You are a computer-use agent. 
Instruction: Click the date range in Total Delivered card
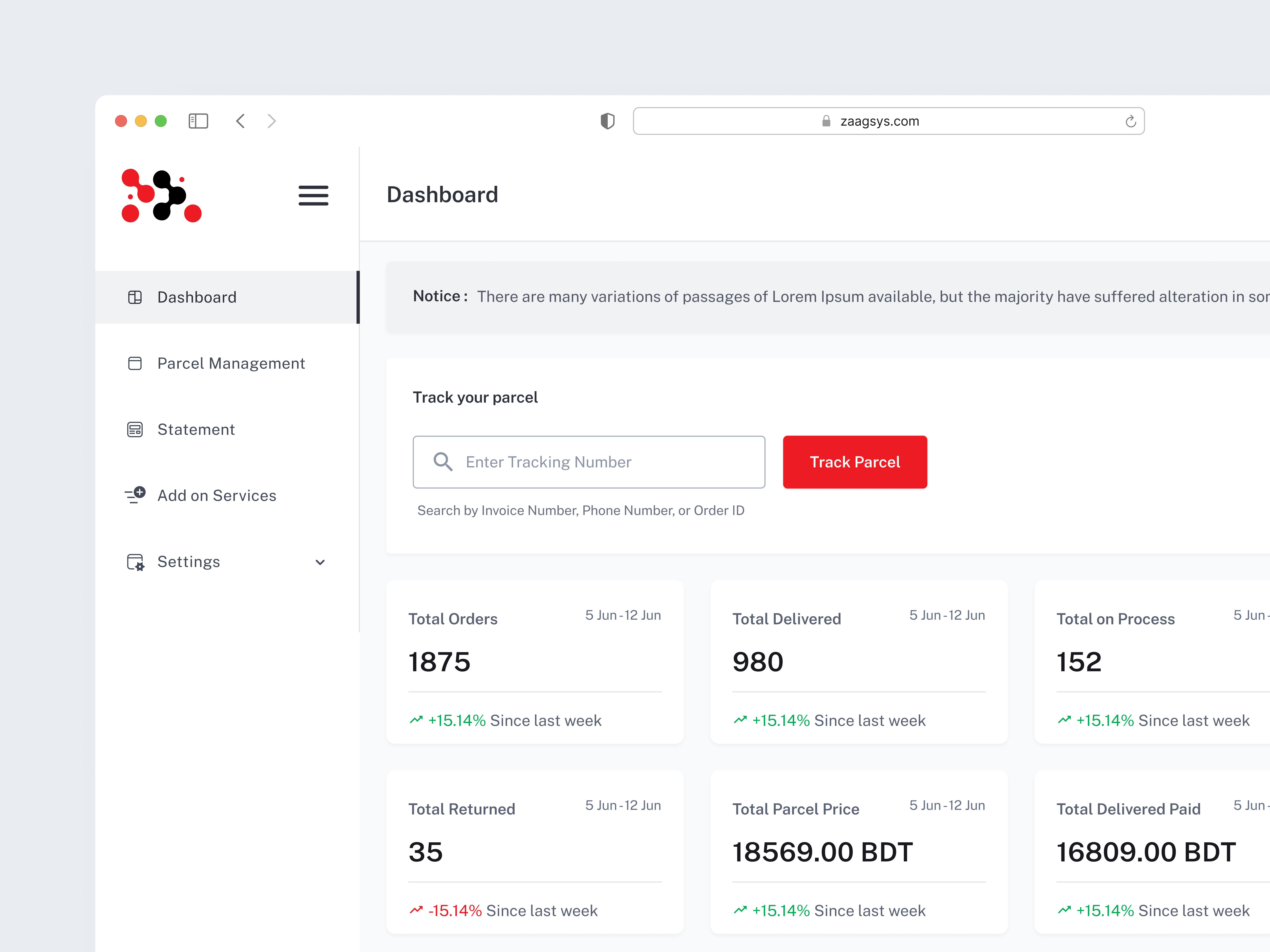click(x=947, y=615)
